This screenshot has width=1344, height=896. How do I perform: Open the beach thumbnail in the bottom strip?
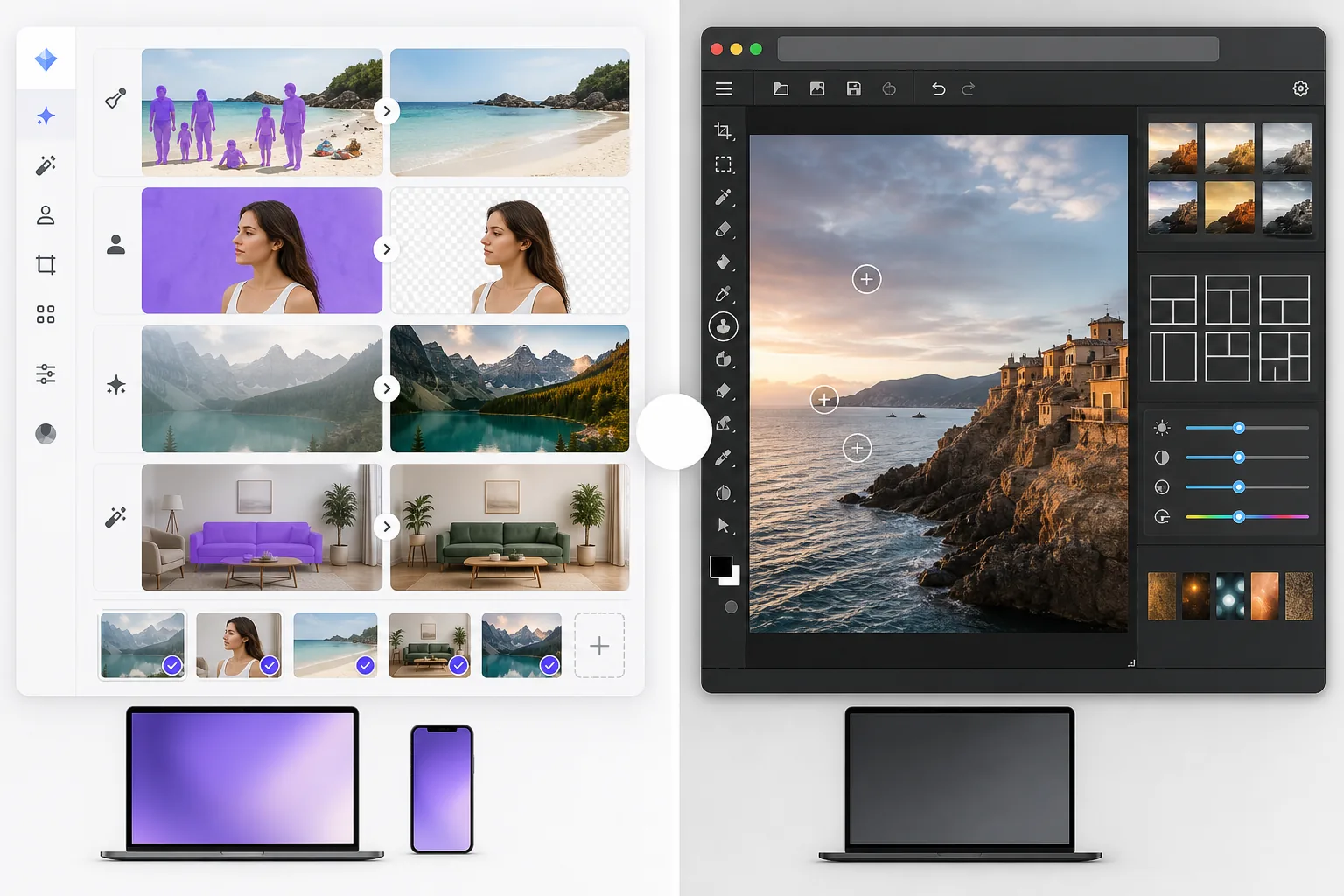[335, 645]
